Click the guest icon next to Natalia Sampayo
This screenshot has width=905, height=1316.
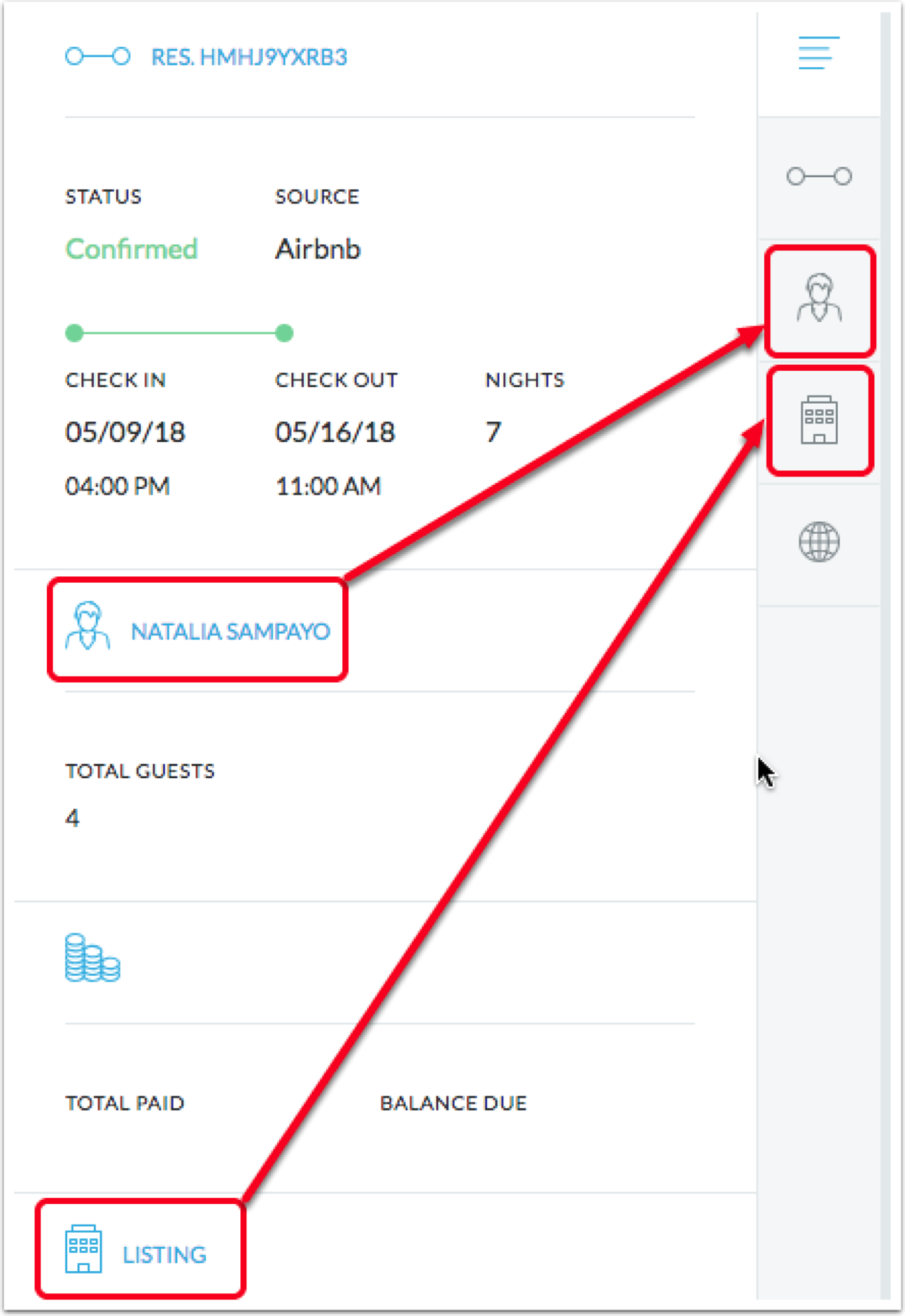point(87,626)
